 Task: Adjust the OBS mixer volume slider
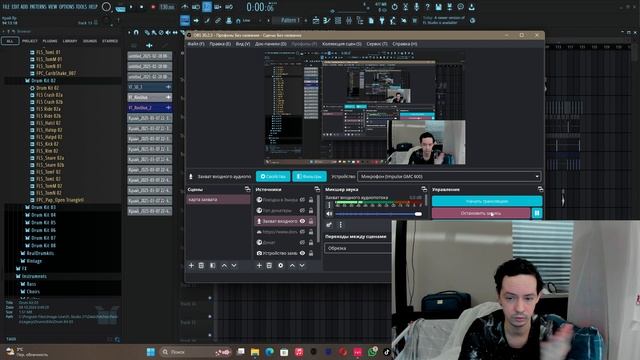click(x=378, y=214)
